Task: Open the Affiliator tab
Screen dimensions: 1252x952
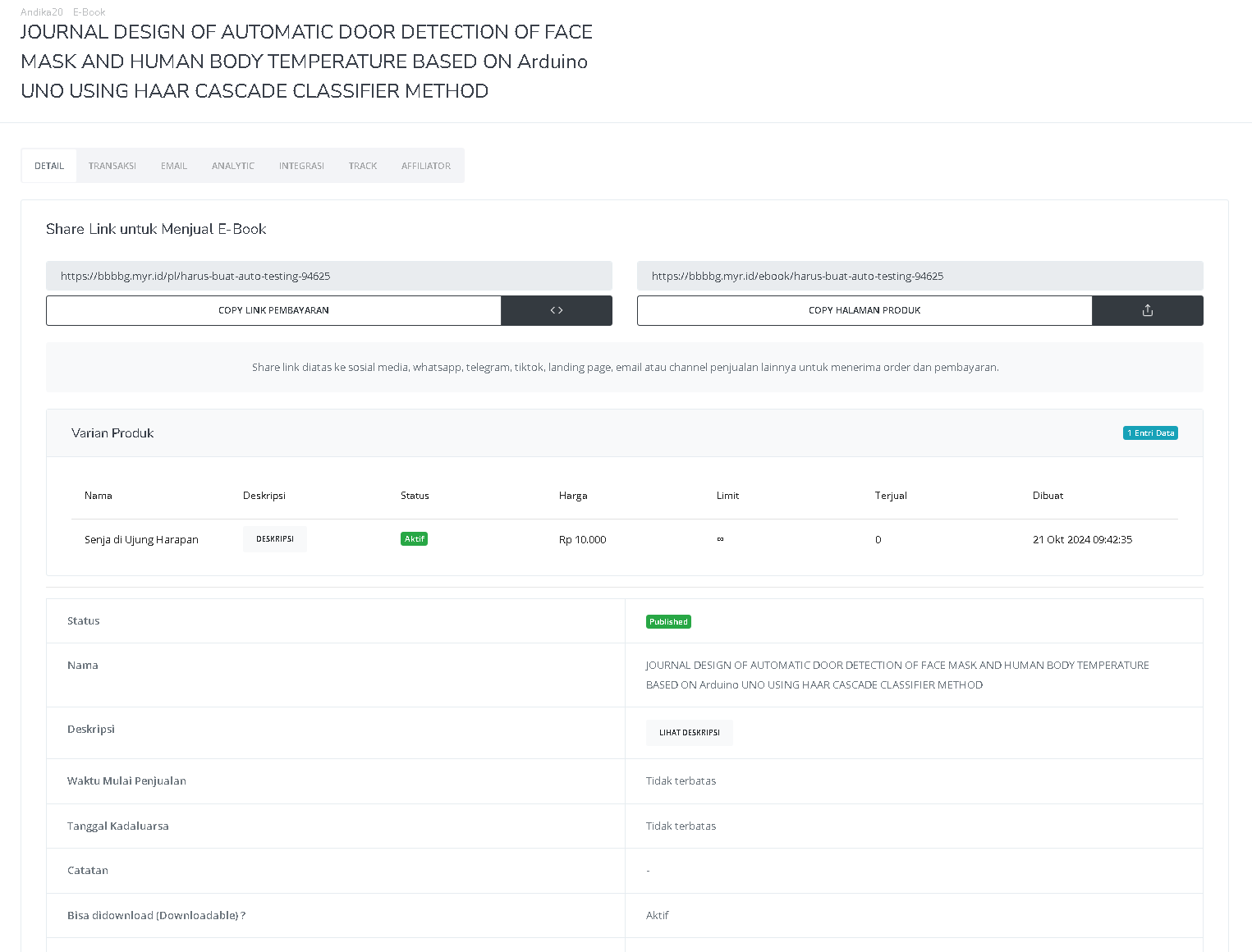Action: coord(426,166)
